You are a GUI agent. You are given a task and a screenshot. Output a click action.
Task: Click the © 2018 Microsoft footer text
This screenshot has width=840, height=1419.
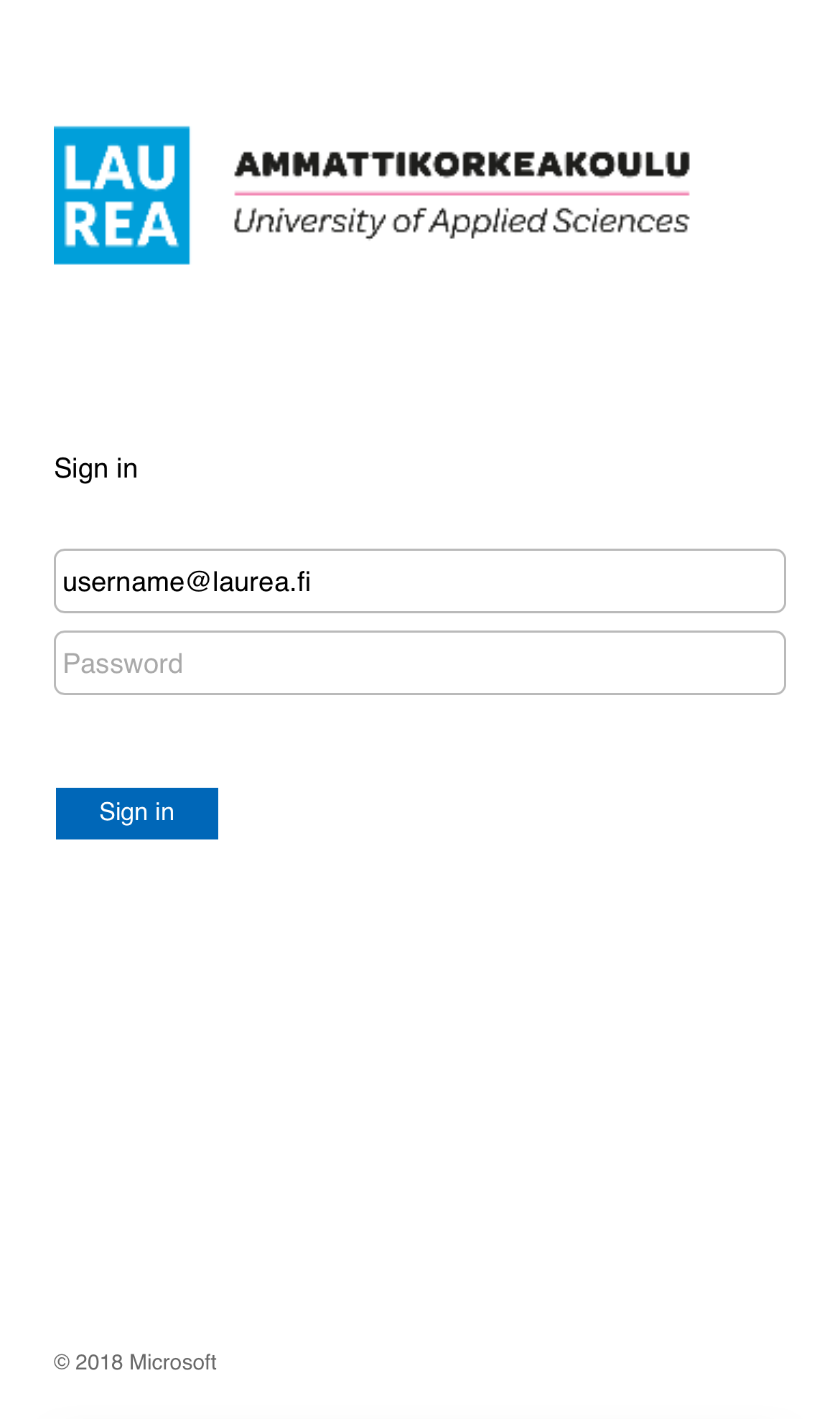click(x=135, y=1362)
